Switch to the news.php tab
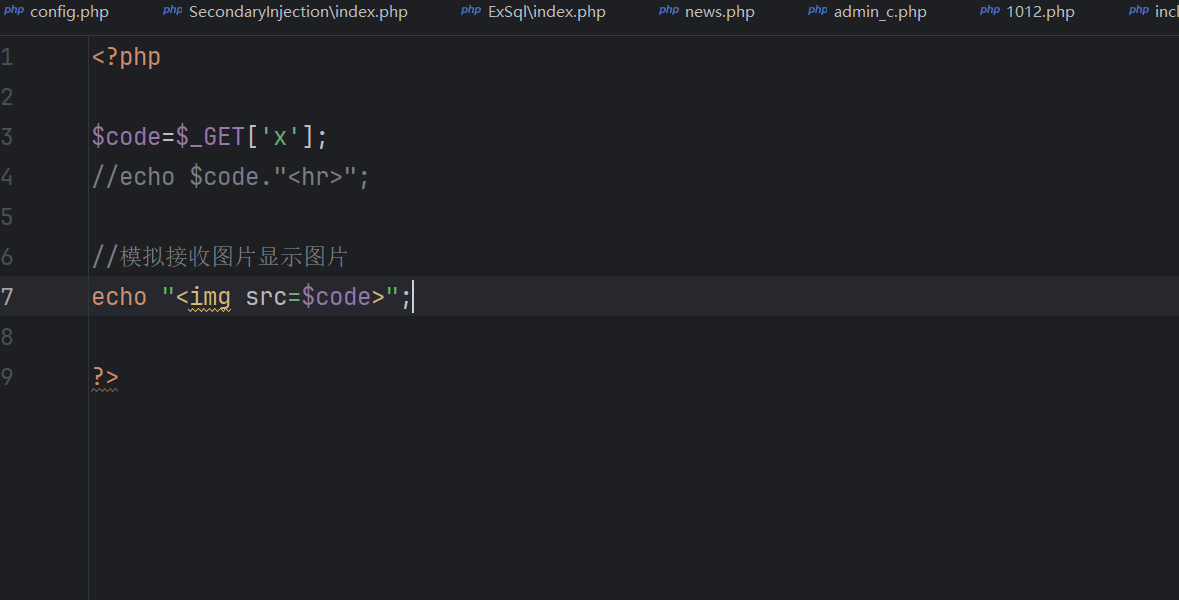Image resolution: width=1179 pixels, height=600 pixels. point(707,12)
